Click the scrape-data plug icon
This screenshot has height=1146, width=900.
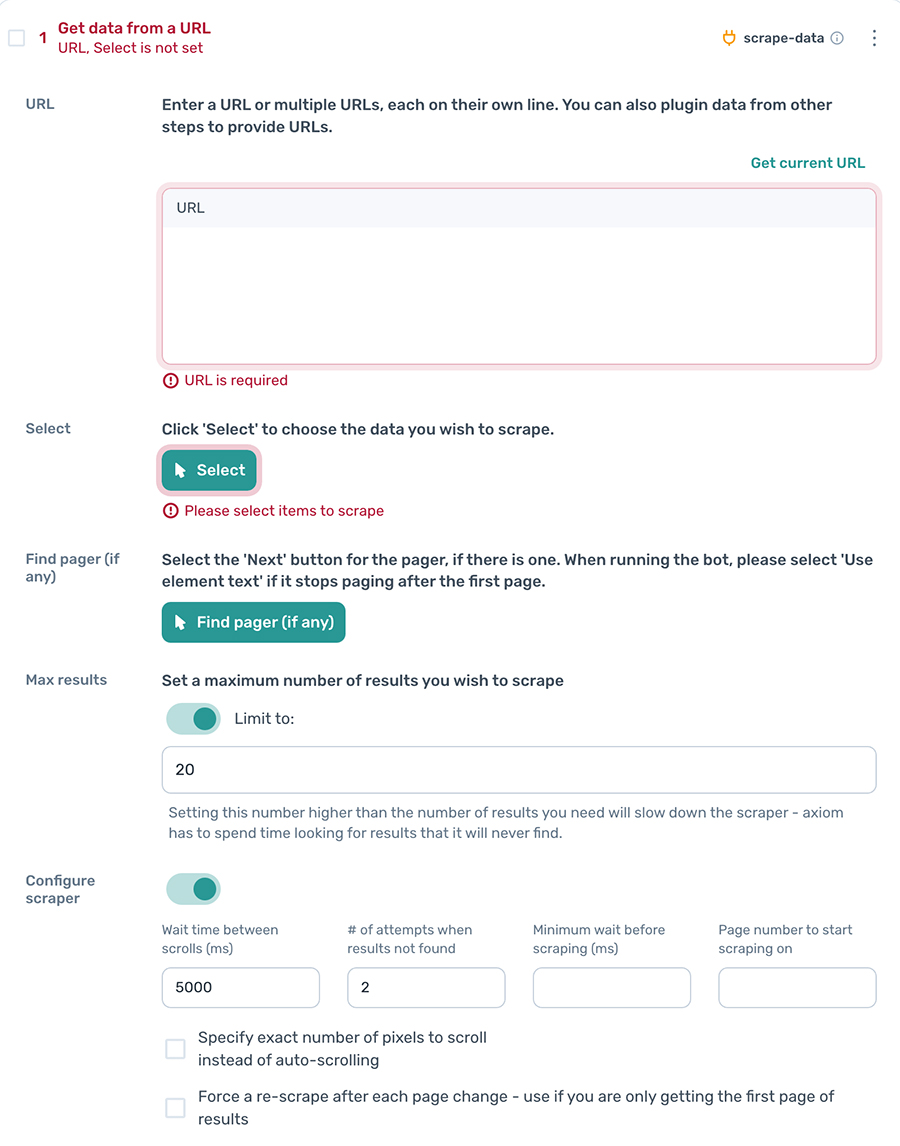728,37
